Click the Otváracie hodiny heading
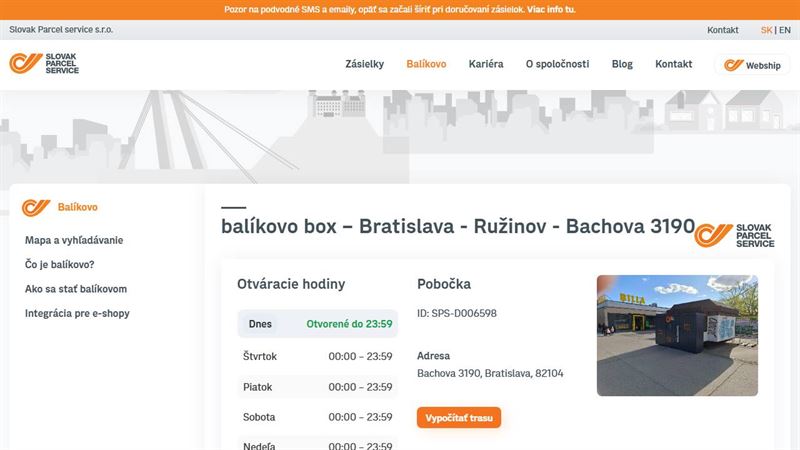 pyautogui.click(x=291, y=284)
